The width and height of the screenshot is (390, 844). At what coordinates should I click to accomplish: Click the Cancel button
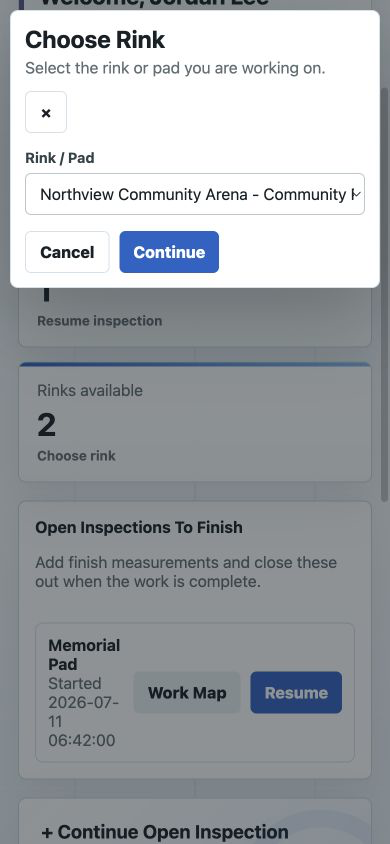coord(67,252)
